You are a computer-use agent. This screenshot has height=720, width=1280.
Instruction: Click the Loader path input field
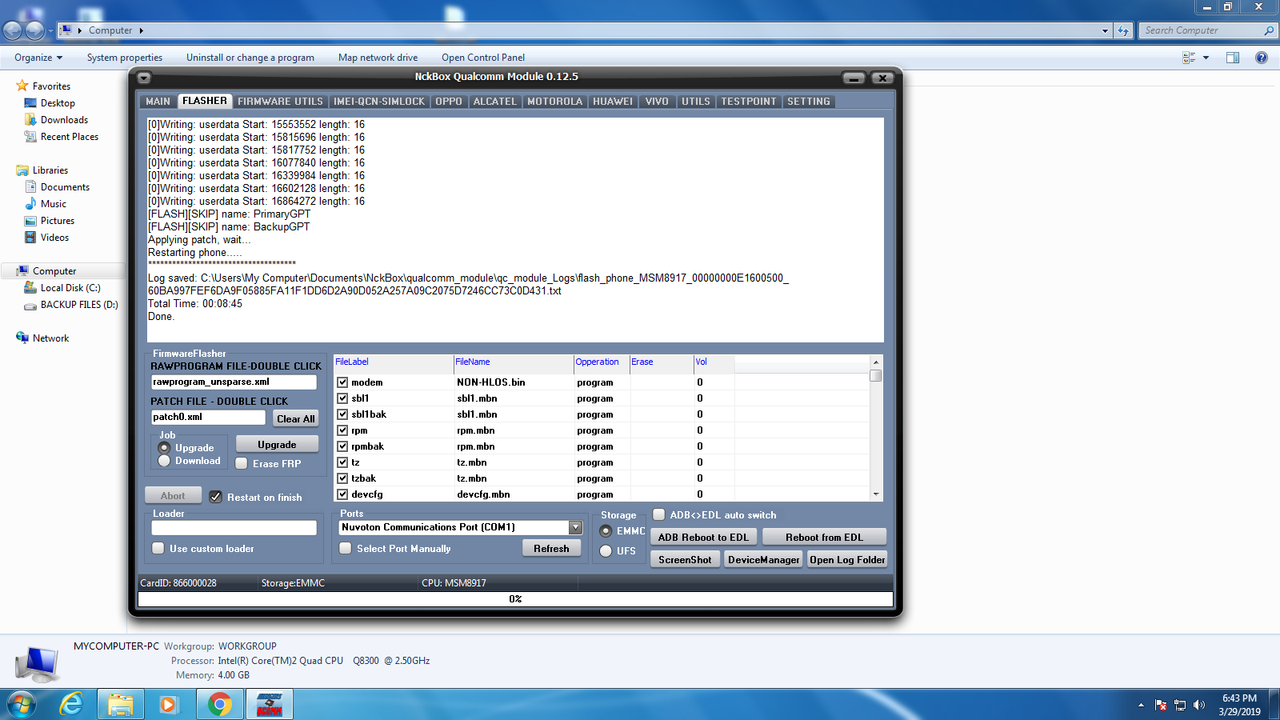pos(234,527)
